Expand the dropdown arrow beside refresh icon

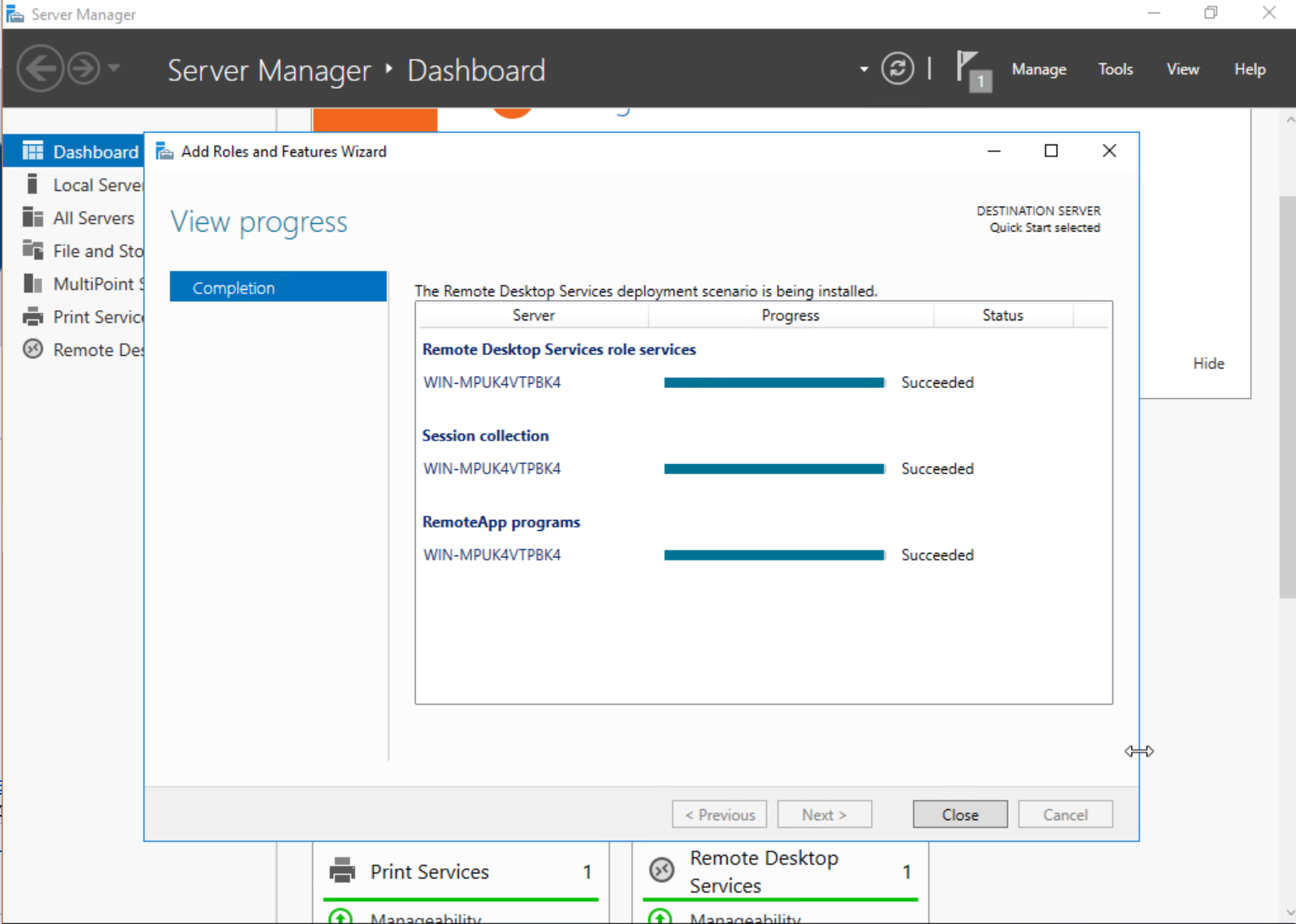pyautogui.click(x=863, y=69)
